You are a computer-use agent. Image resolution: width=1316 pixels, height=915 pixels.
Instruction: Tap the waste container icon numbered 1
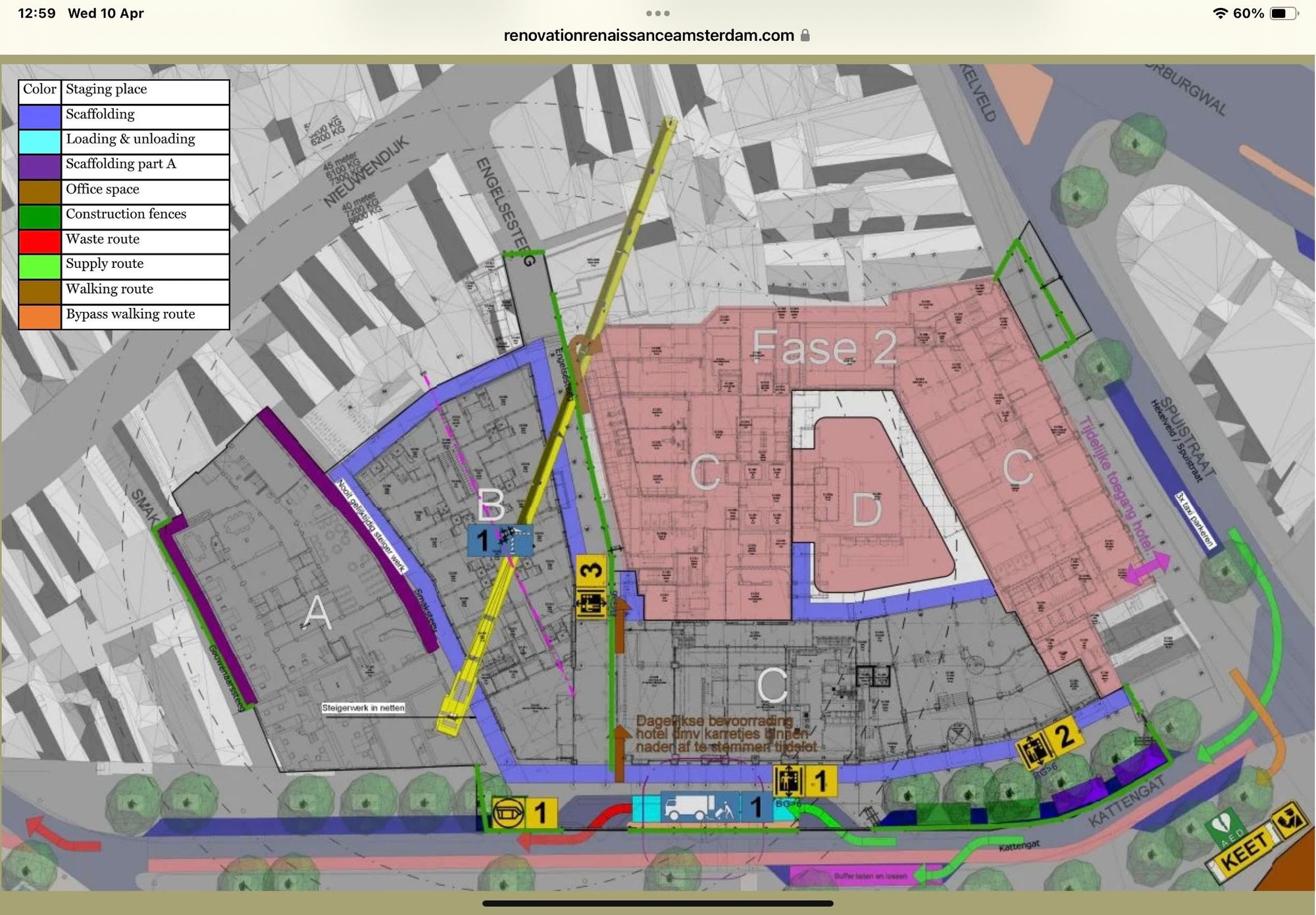click(524, 814)
